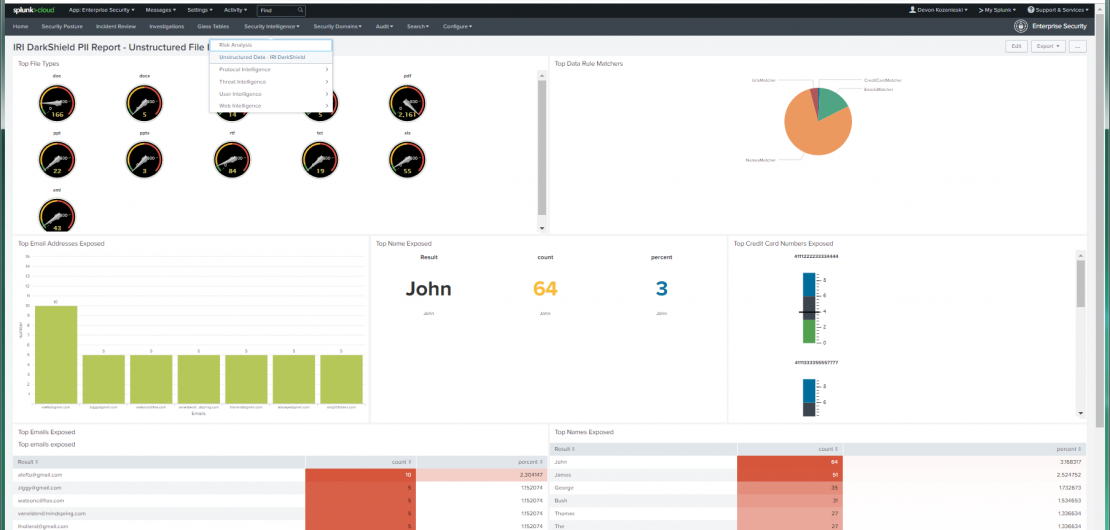Click the xml file type gauge

[x=57, y=217]
